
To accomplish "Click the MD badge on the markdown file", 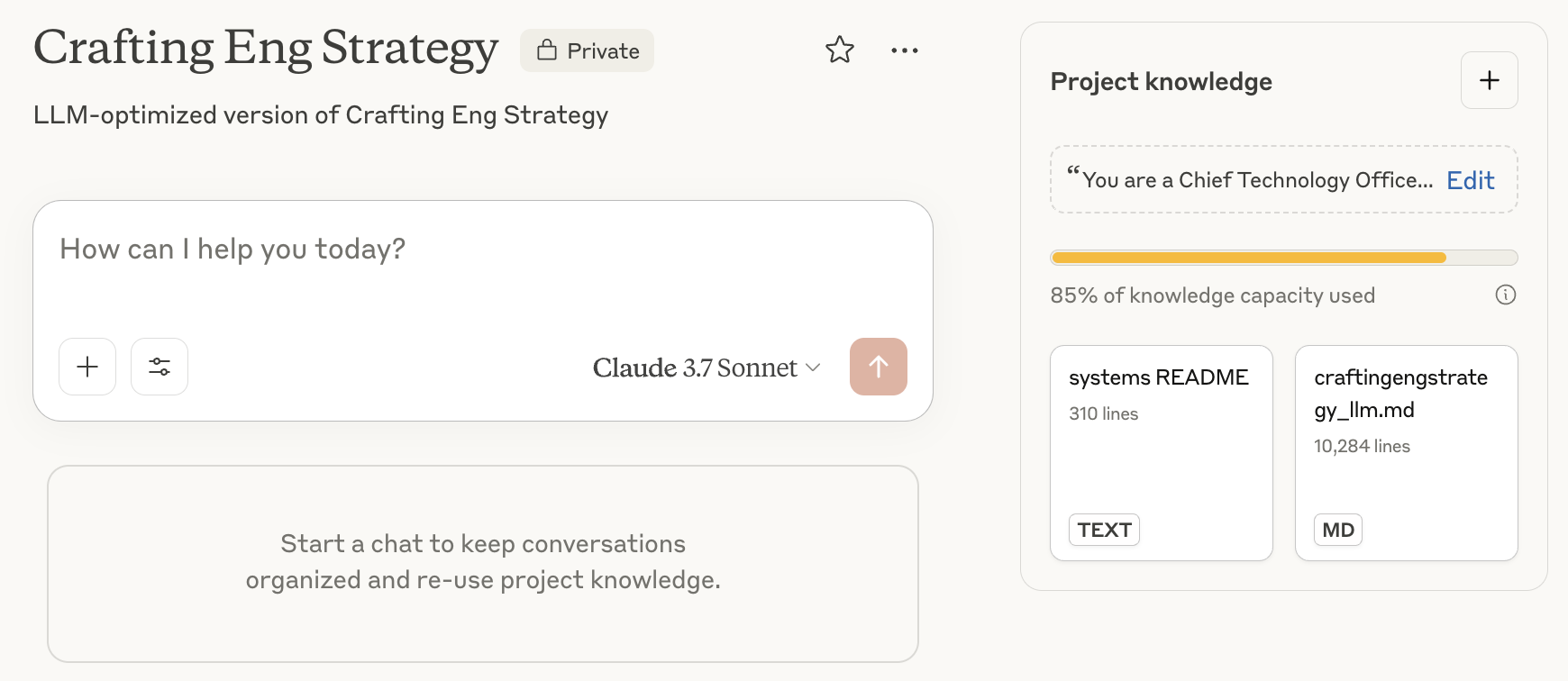I will tap(1337, 530).
